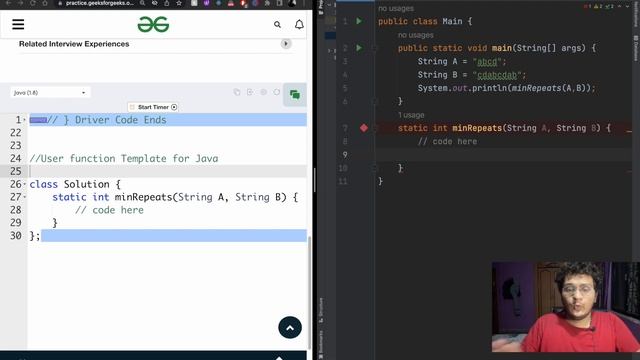This screenshot has width=640, height=360.
Task: Expand Related Interview Experiences arrow
Action: tap(286, 44)
